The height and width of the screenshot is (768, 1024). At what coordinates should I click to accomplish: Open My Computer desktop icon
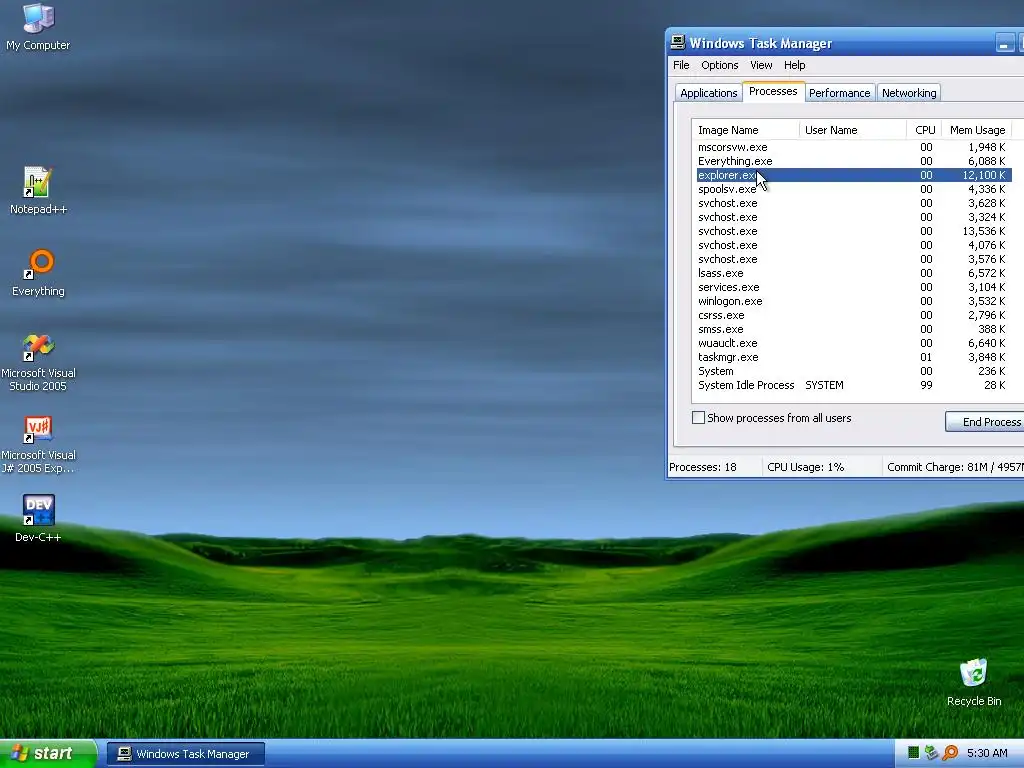[x=38, y=27]
